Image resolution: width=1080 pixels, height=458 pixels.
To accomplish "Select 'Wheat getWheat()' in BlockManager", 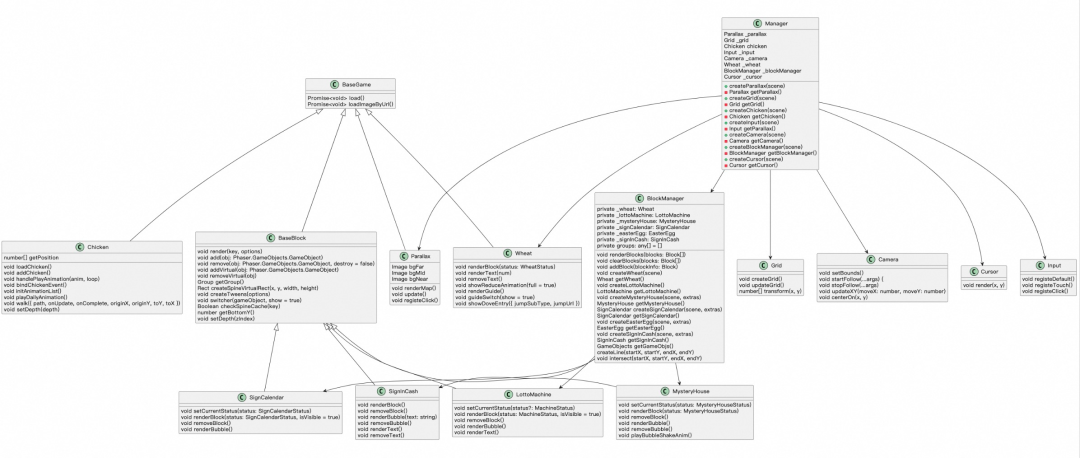I will pyautogui.click(x=619, y=279).
